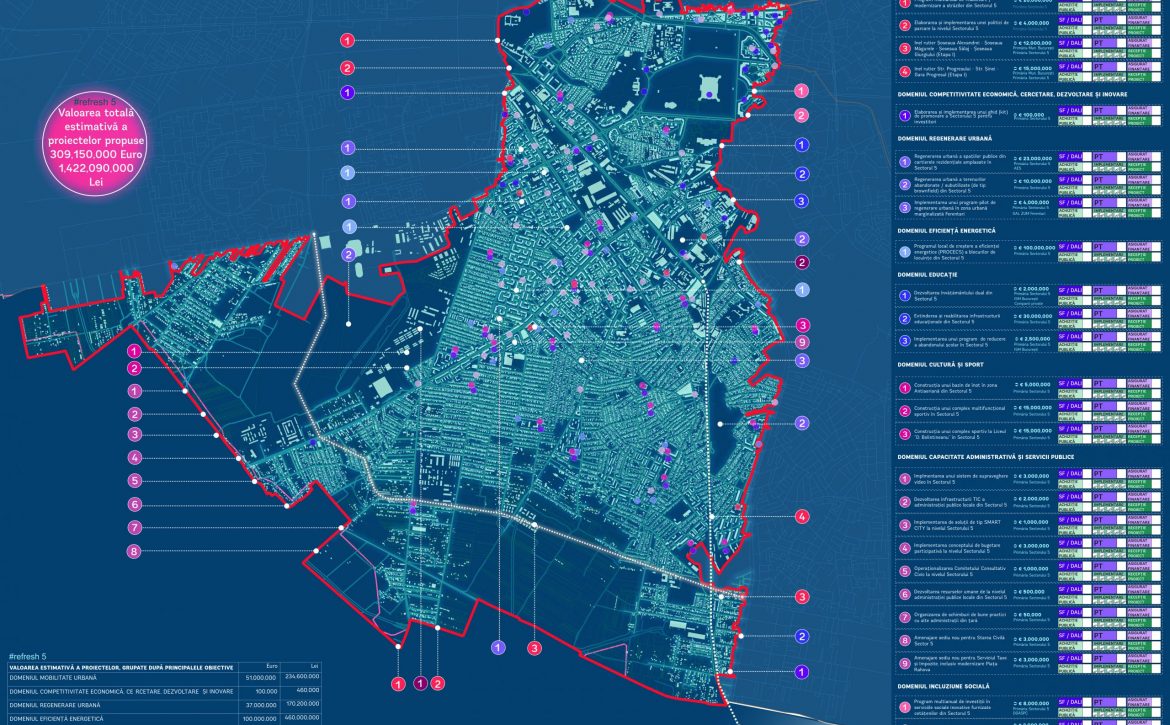Click legend icon 1 under Competitivitate Economică
The height and width of the screenshot is (725, 1170).
[904, 115]
